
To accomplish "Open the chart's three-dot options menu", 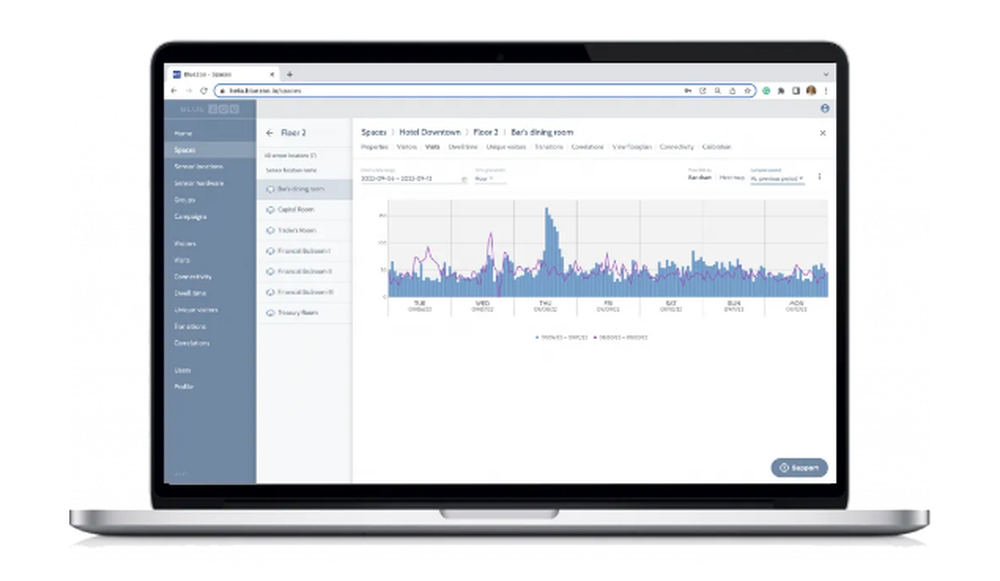I will click(x=820, y=177).
